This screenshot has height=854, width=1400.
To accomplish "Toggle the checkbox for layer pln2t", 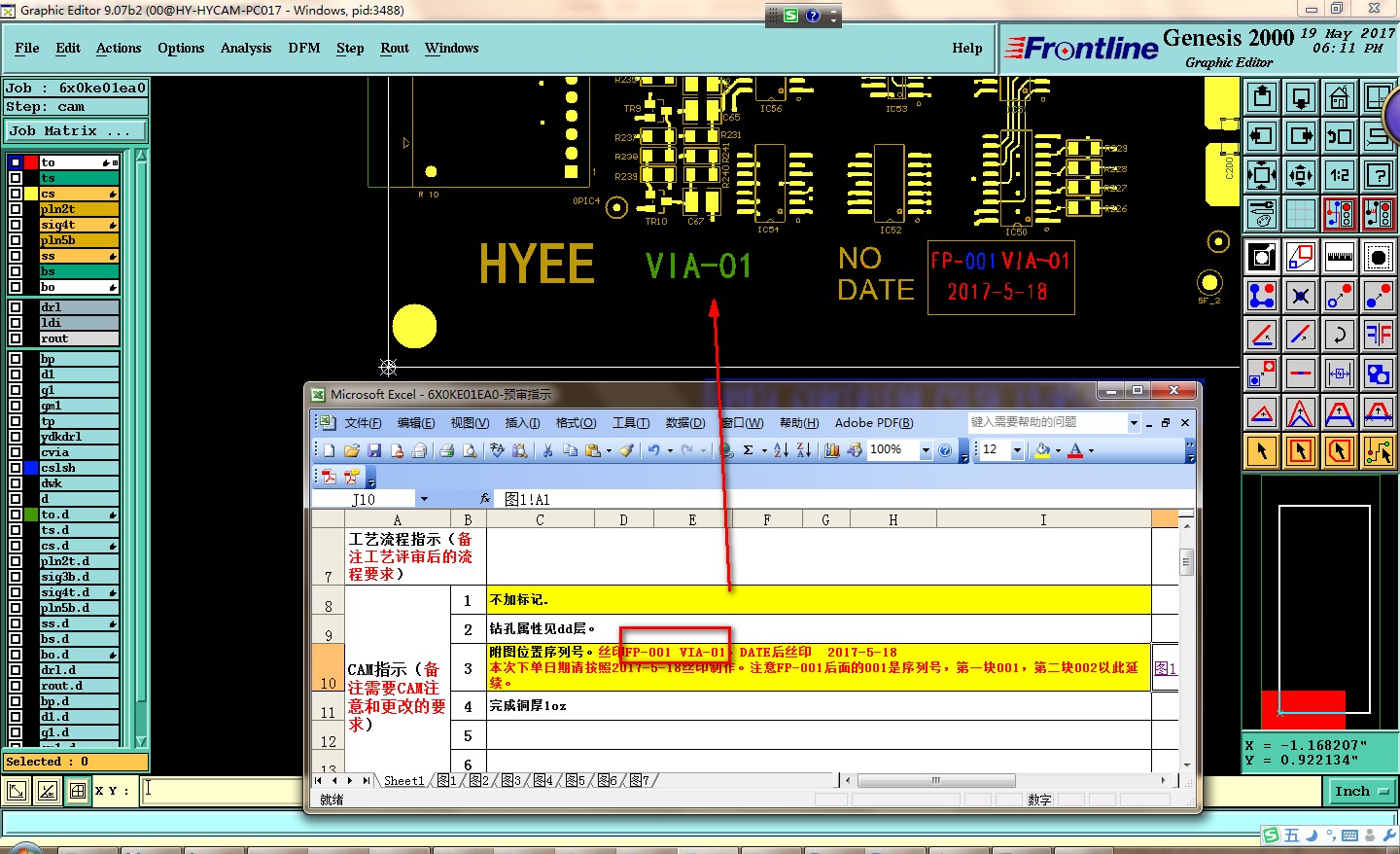I will 16,209.
